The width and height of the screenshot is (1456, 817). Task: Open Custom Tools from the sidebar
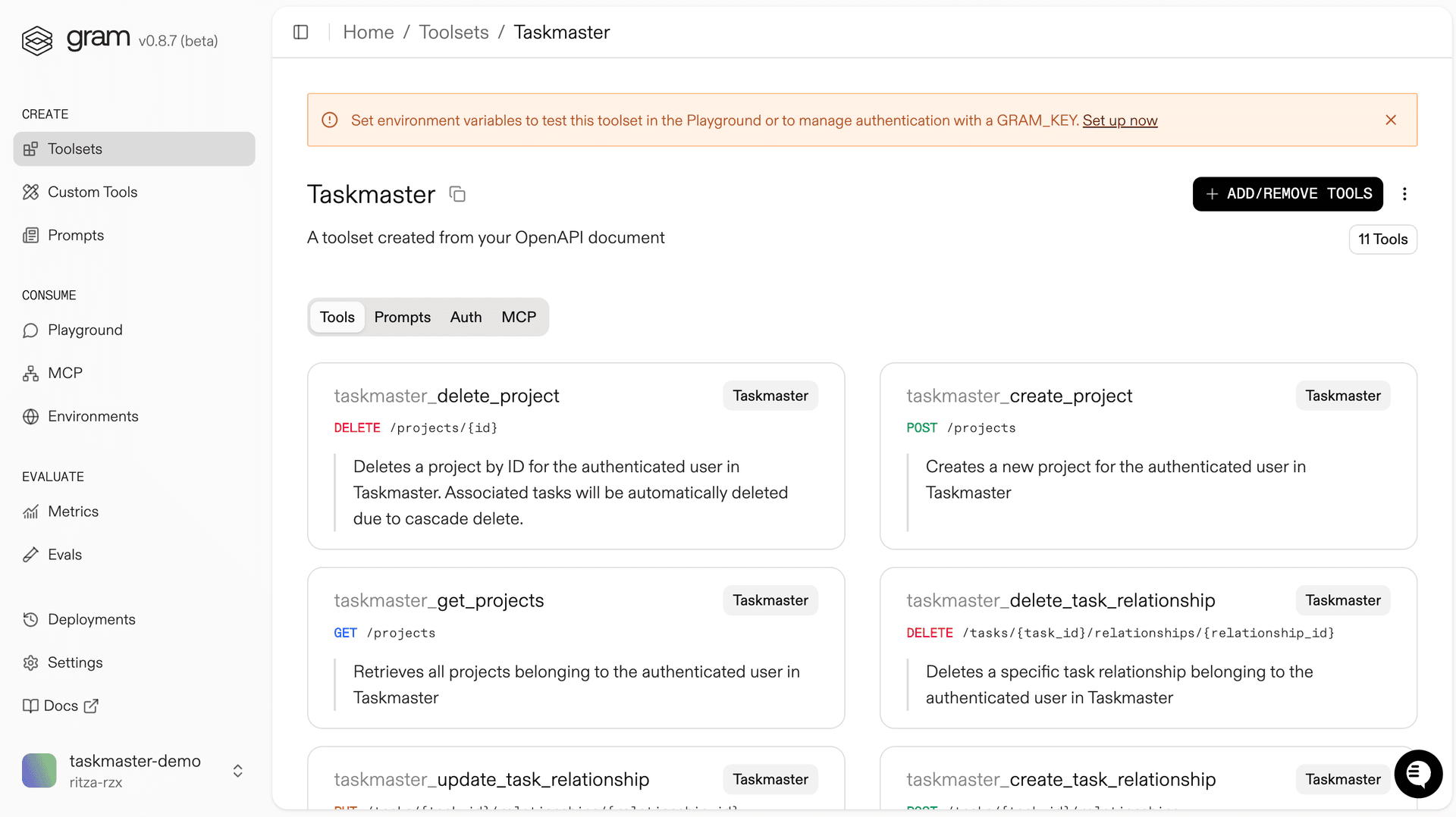click(x=92, y=192)
